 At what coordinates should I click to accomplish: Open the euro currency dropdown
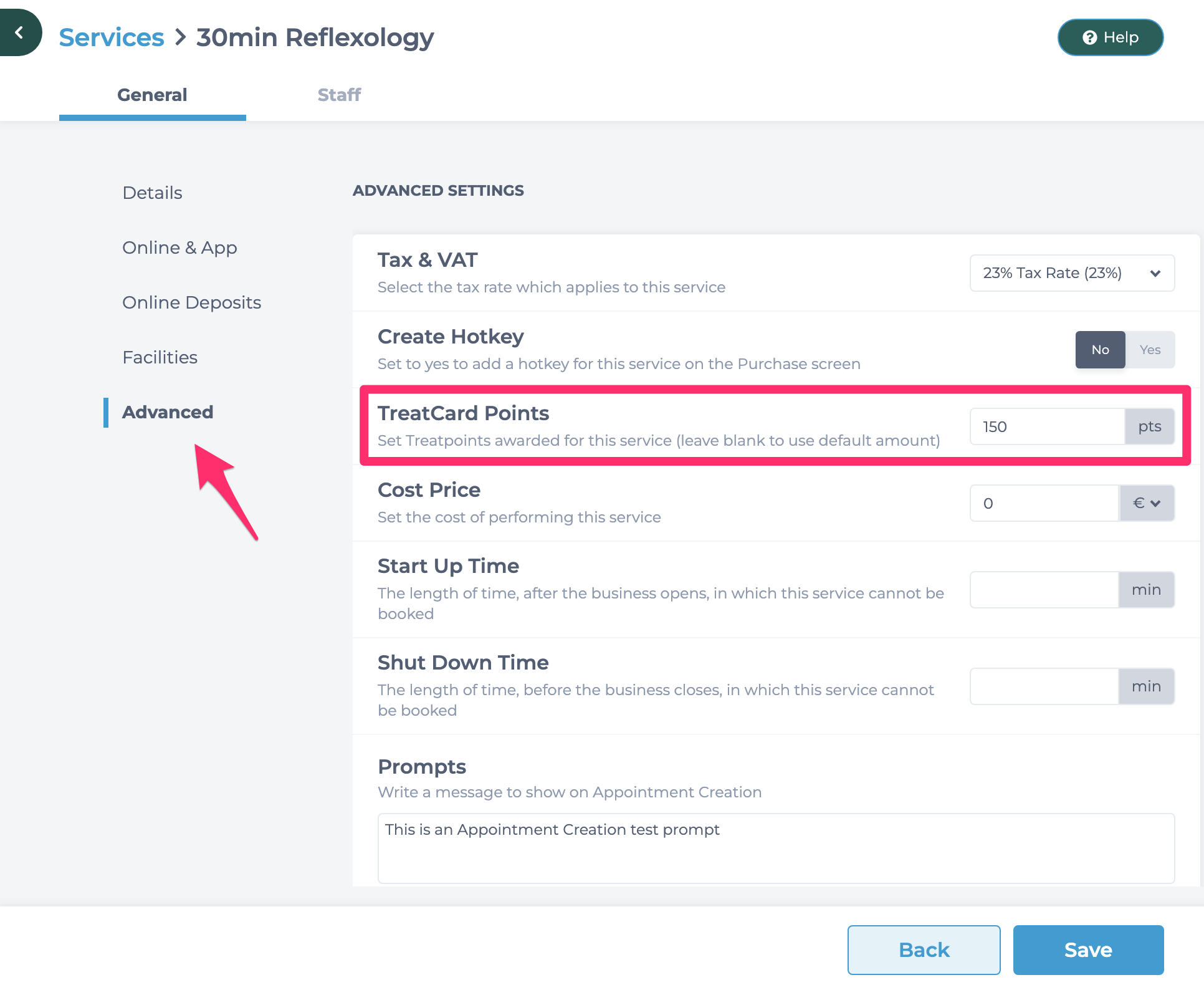[1147, 503]
